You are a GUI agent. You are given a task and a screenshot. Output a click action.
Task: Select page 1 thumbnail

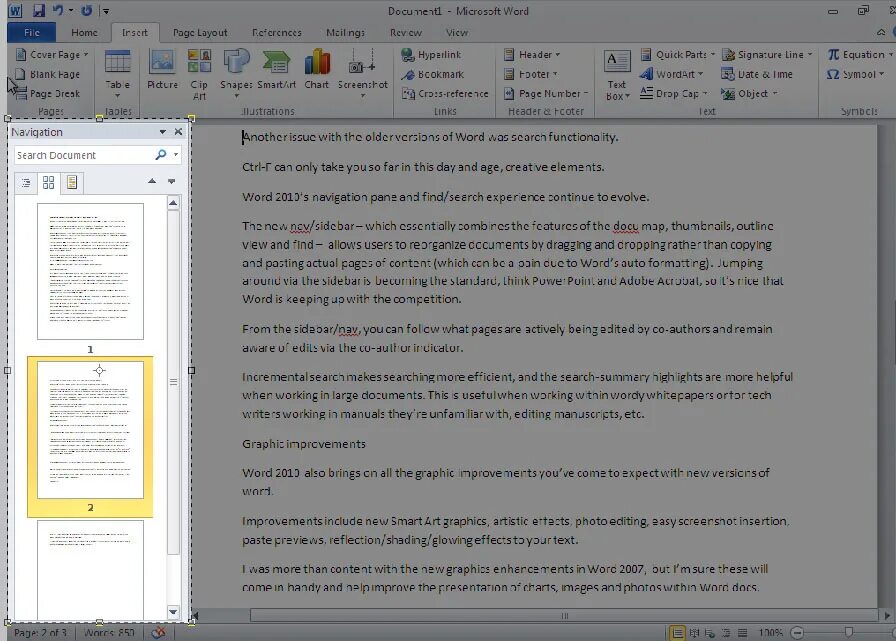tap(90, 271)
